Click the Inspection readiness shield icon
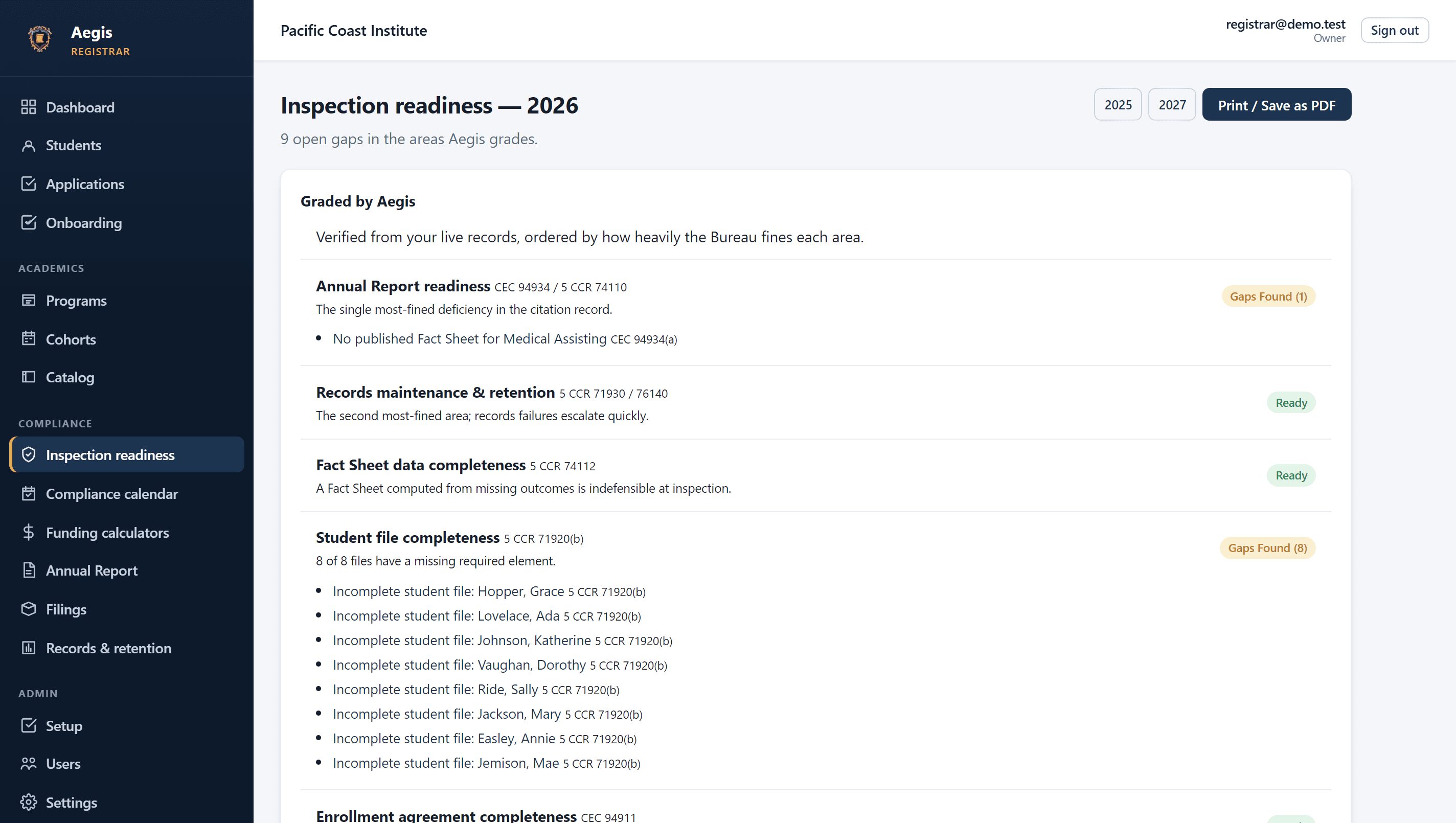 28,454
